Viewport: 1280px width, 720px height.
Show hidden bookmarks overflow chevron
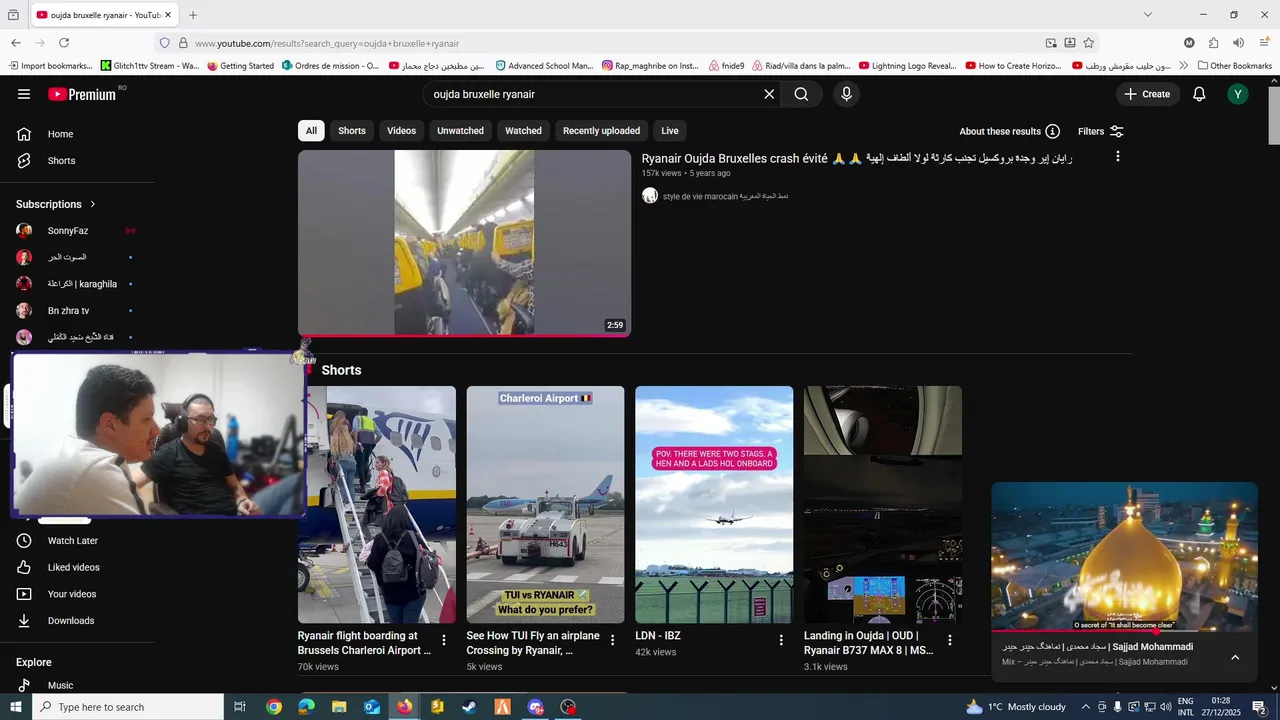click(1184, 66)
